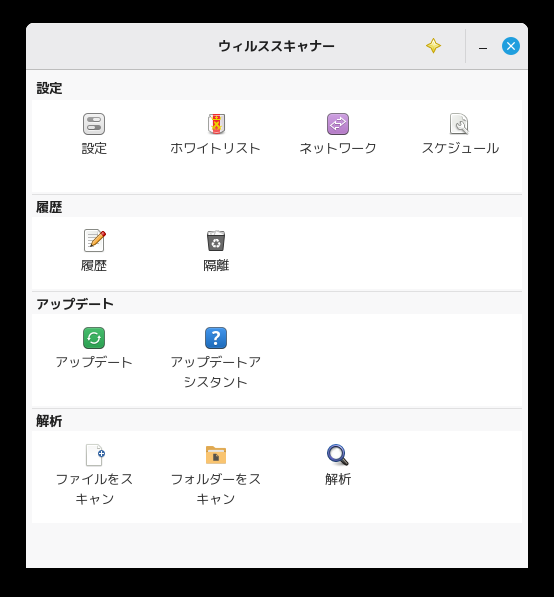This screenshot has height=597, width=554.
Task: Open the 履歴 history notepad icon
Action: [x=94, y=241]
